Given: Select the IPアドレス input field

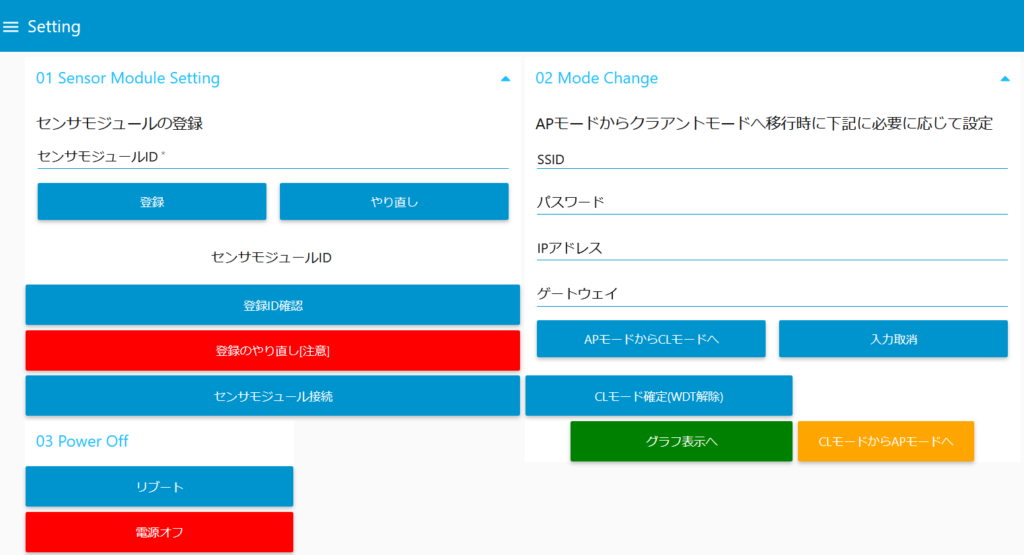Looking at the screenshot, I should click(771, 248).
